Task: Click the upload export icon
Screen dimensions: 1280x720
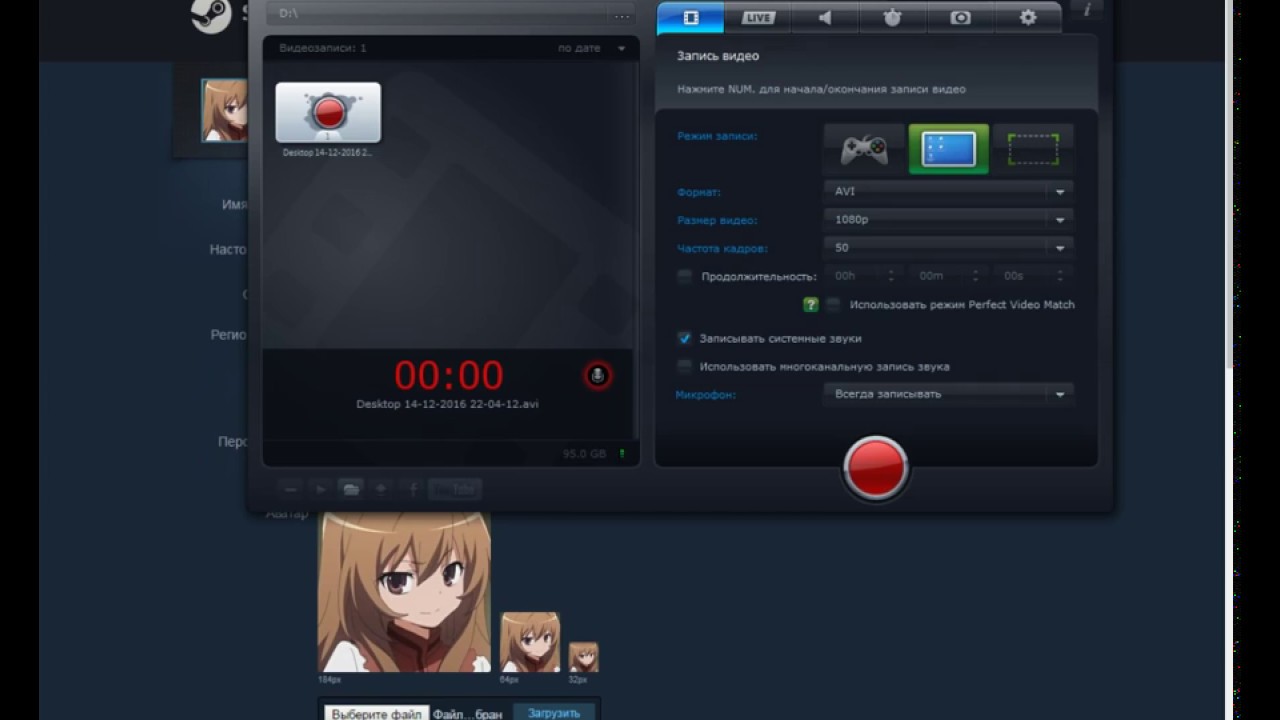Action: (381, 489)
